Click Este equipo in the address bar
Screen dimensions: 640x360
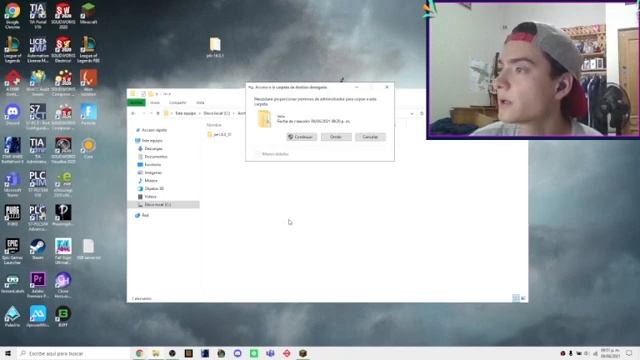pyautogui.click(x=186, y=113)
